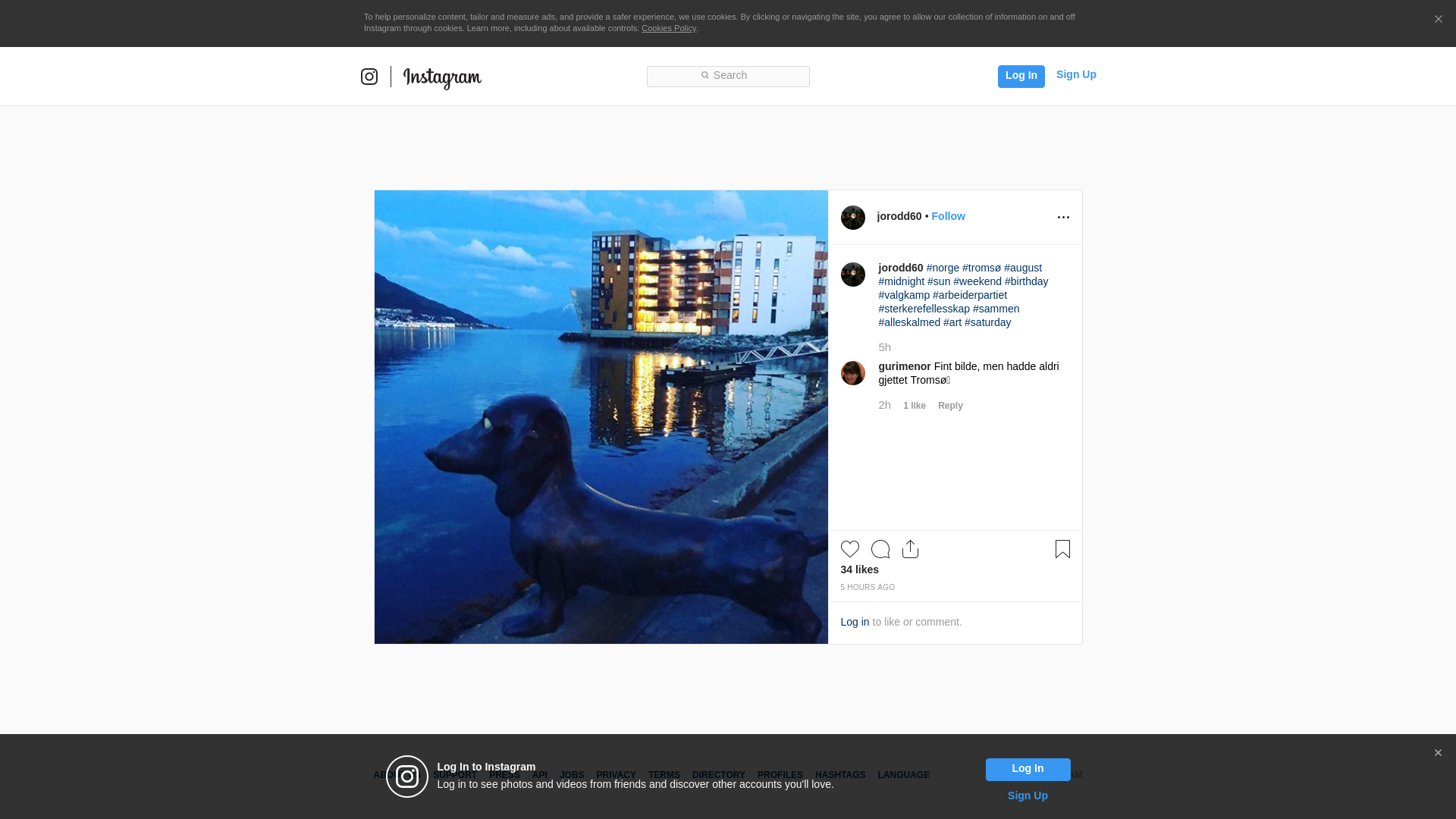Click the dachshund statue photo
Viewport: 1456px width, 819px height.
point(601,417)
